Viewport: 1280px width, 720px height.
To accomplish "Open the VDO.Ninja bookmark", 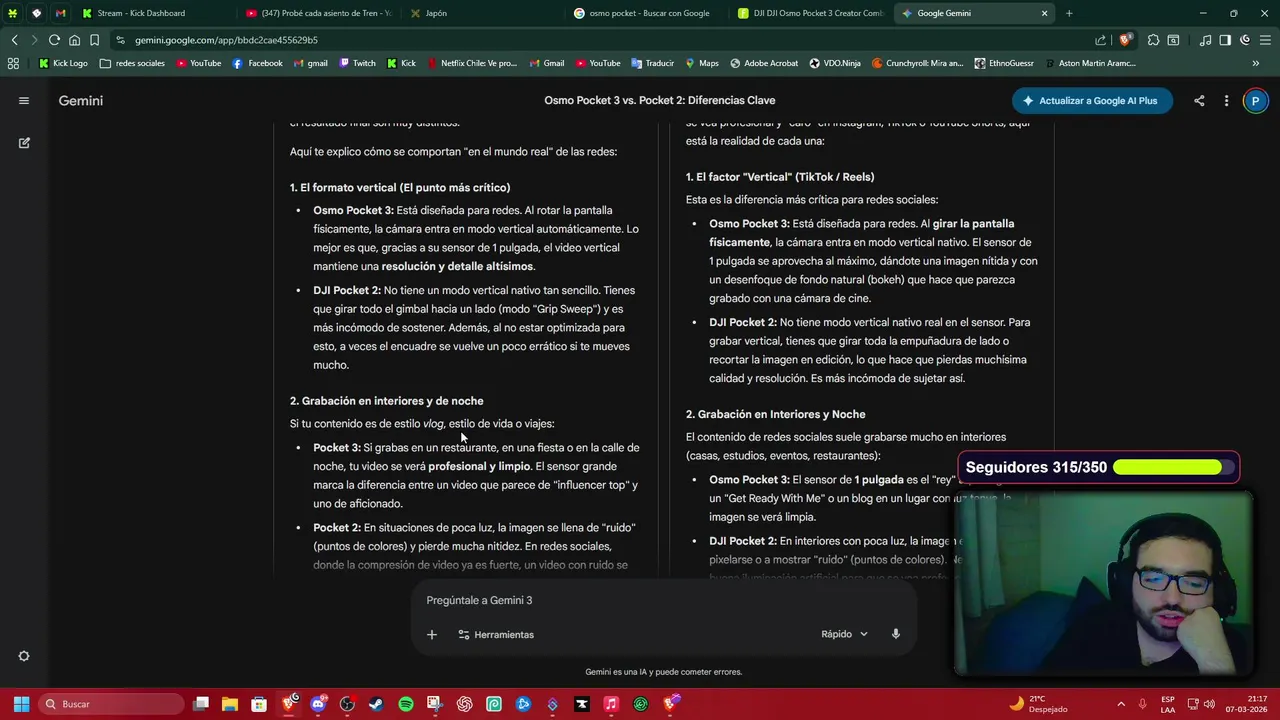I will pyautogui.click(x=835, y=63).
